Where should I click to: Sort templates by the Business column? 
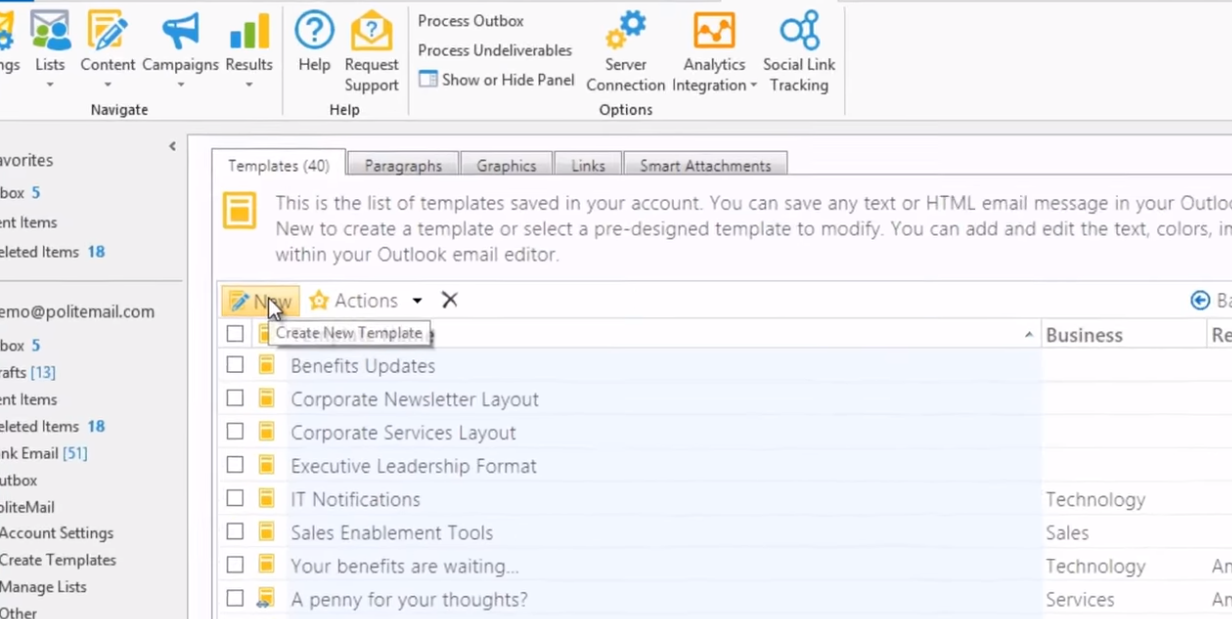[1084, 334]
